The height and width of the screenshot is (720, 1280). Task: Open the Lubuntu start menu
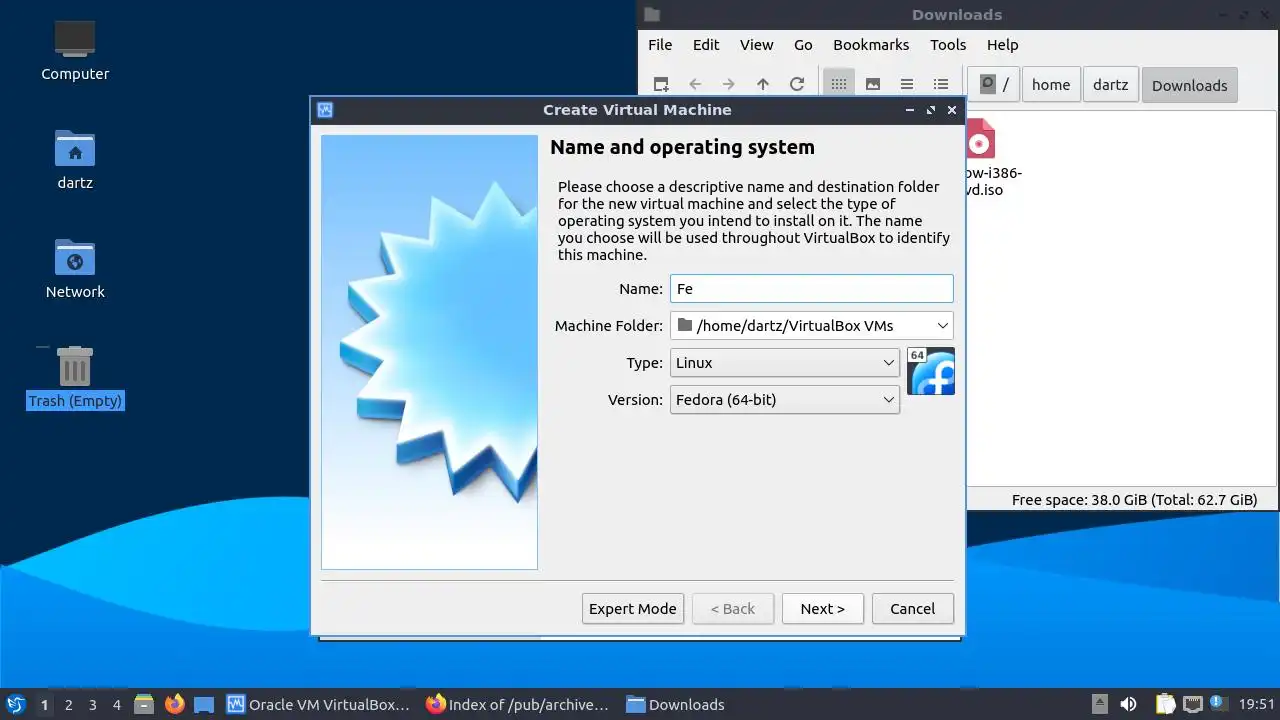[15, 705]
